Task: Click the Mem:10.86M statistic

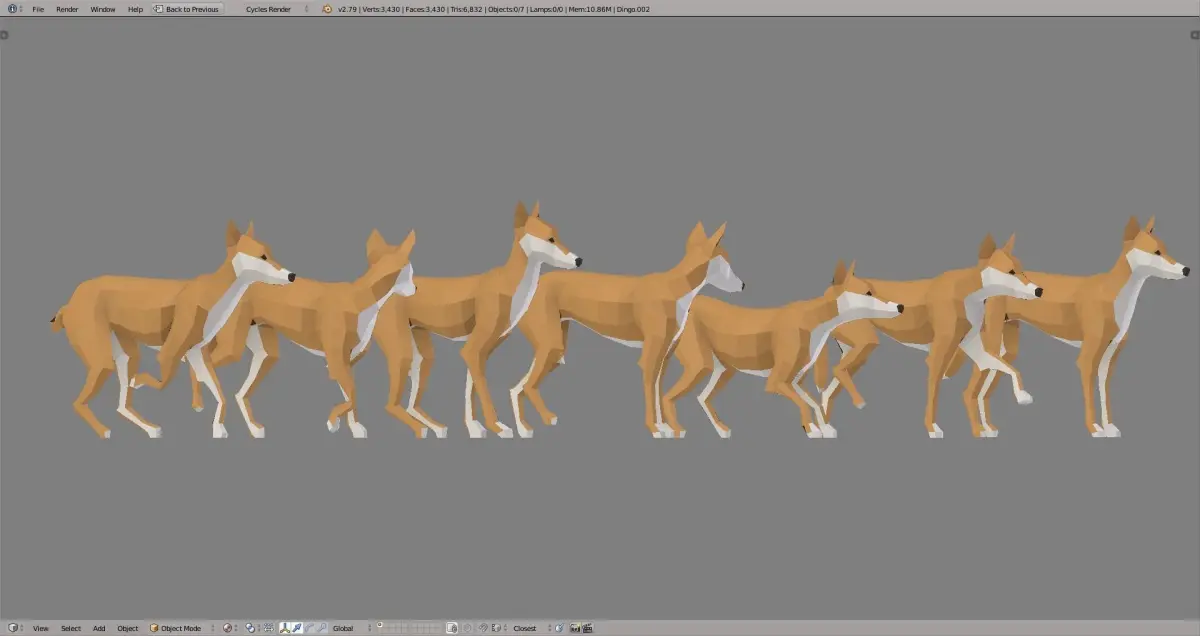Action: [x=590, y=8]
